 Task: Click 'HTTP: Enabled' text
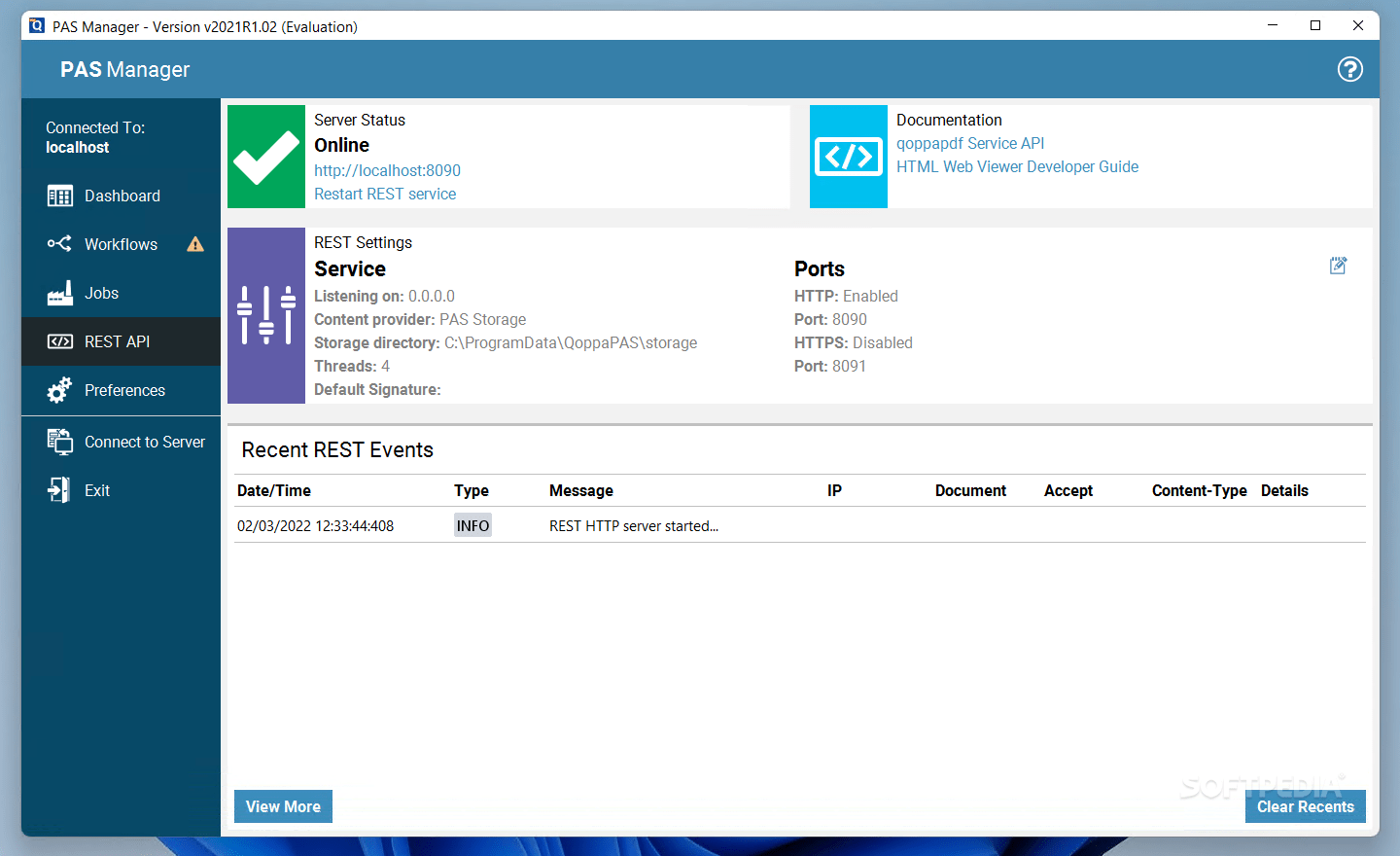pyautogui.click(x=846, y=296)
